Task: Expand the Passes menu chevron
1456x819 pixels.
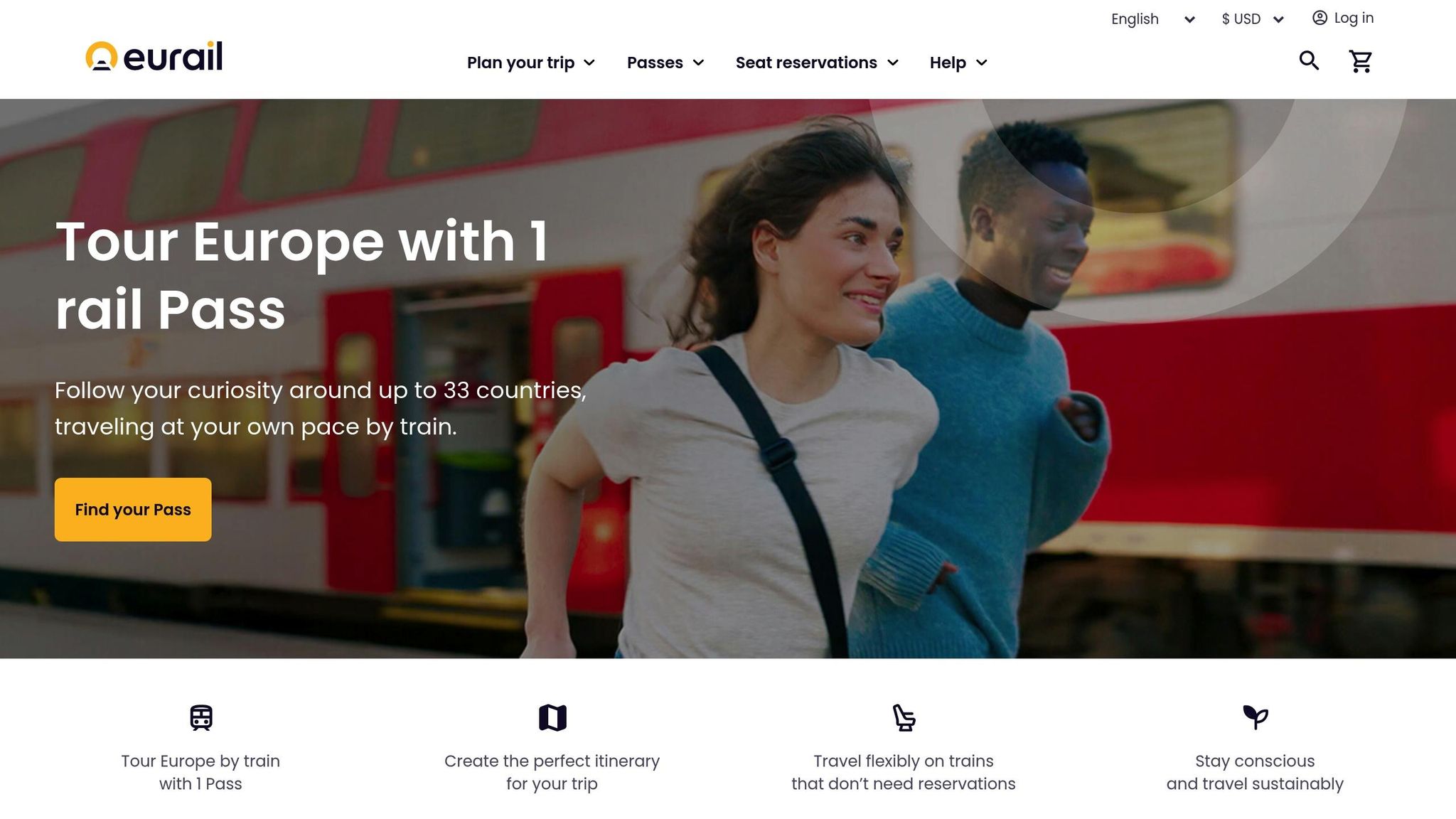Action: coord(698,63)
